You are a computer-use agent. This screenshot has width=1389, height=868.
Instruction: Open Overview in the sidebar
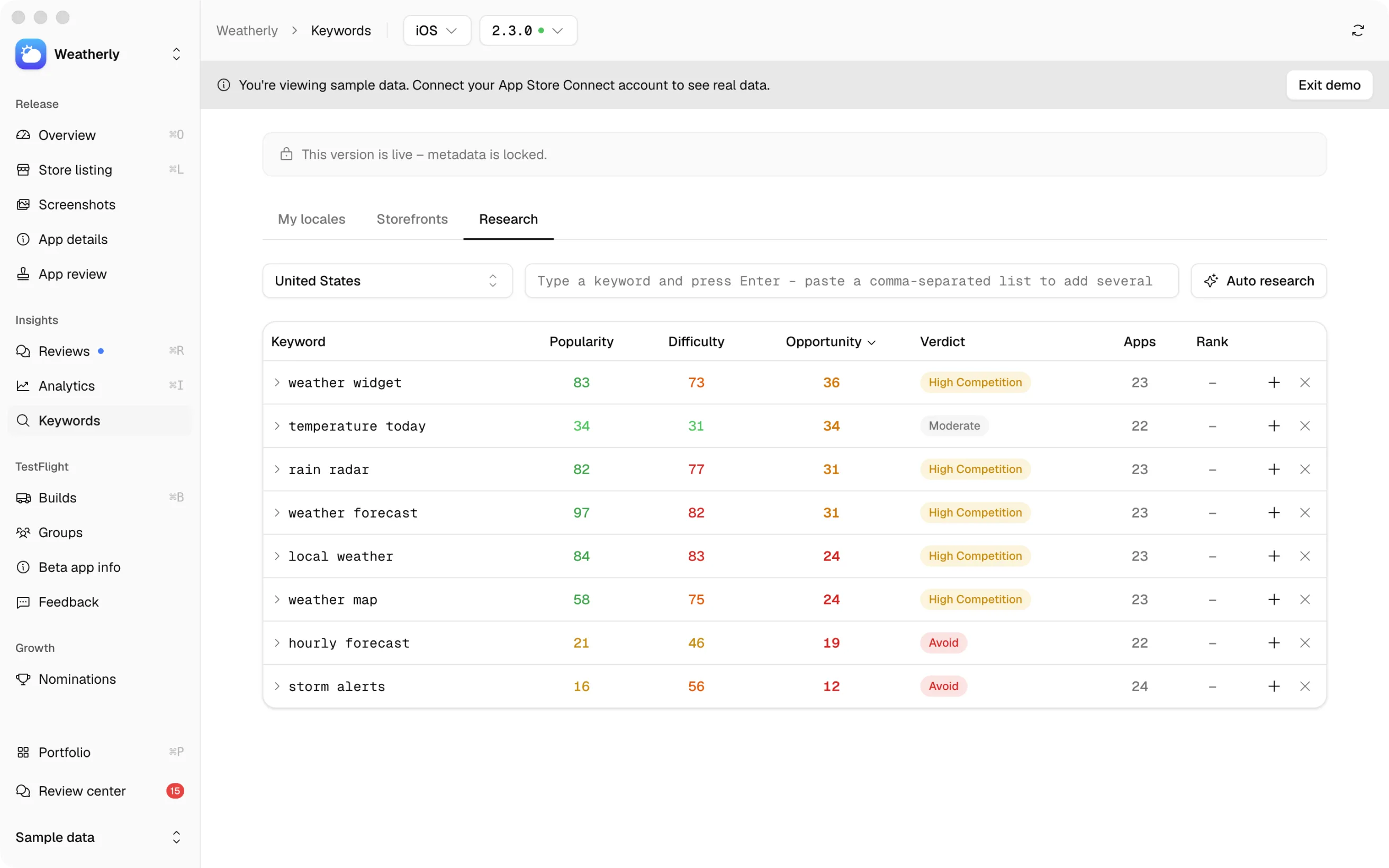coord(100,135)
